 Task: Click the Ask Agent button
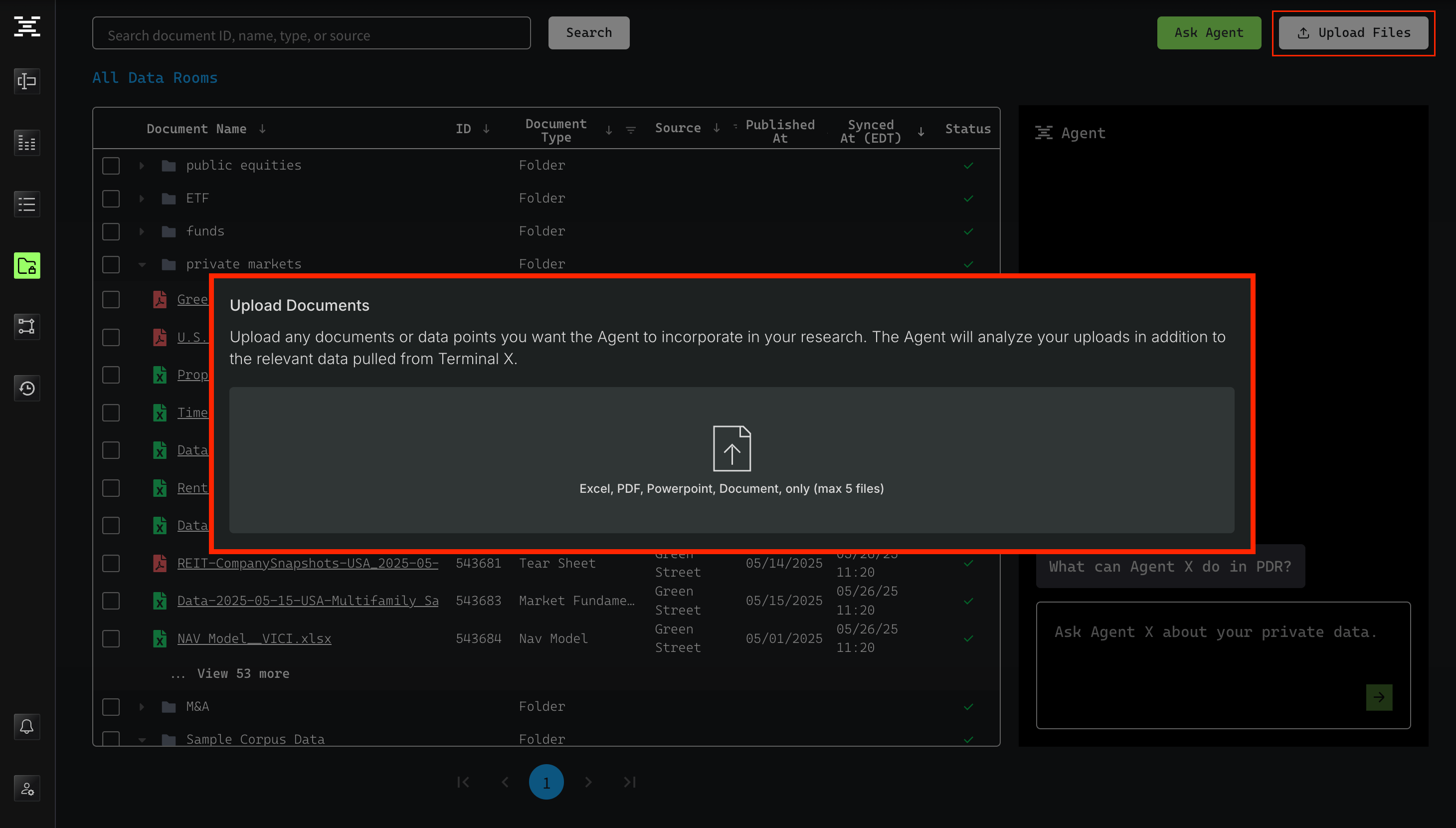tap(1208, 33)
